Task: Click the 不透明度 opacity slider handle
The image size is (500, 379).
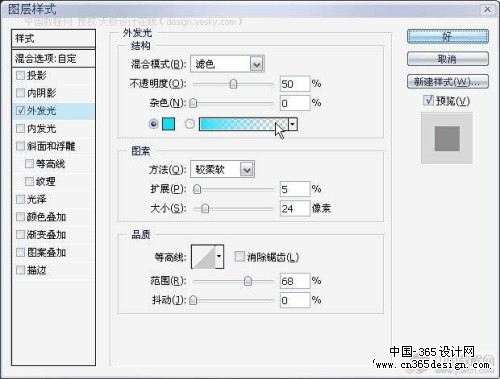Action: [233, 84]
